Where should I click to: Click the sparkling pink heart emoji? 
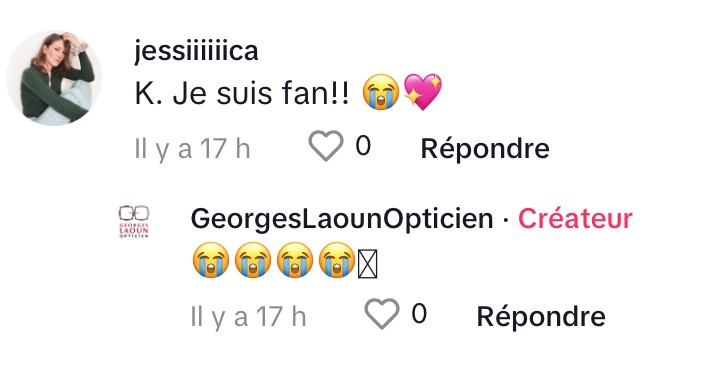[423, 92]
